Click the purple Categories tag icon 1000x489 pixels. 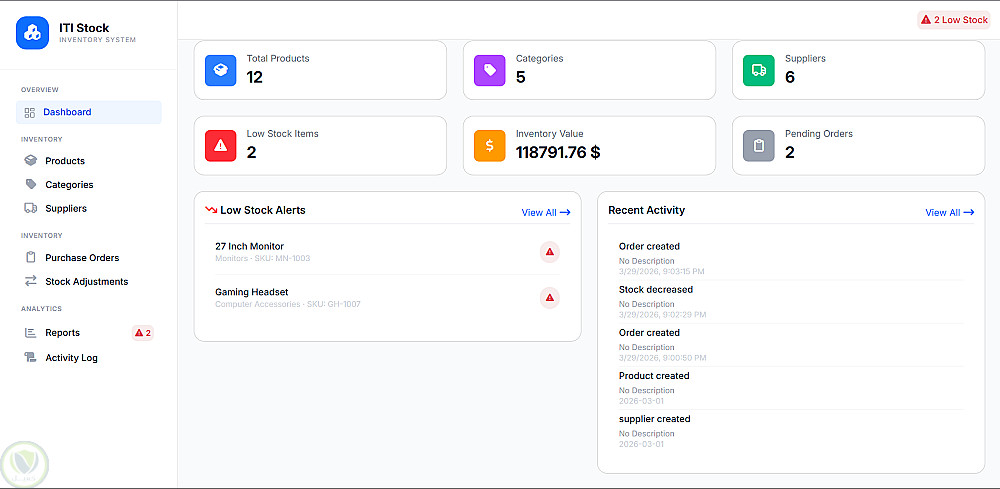490,70
